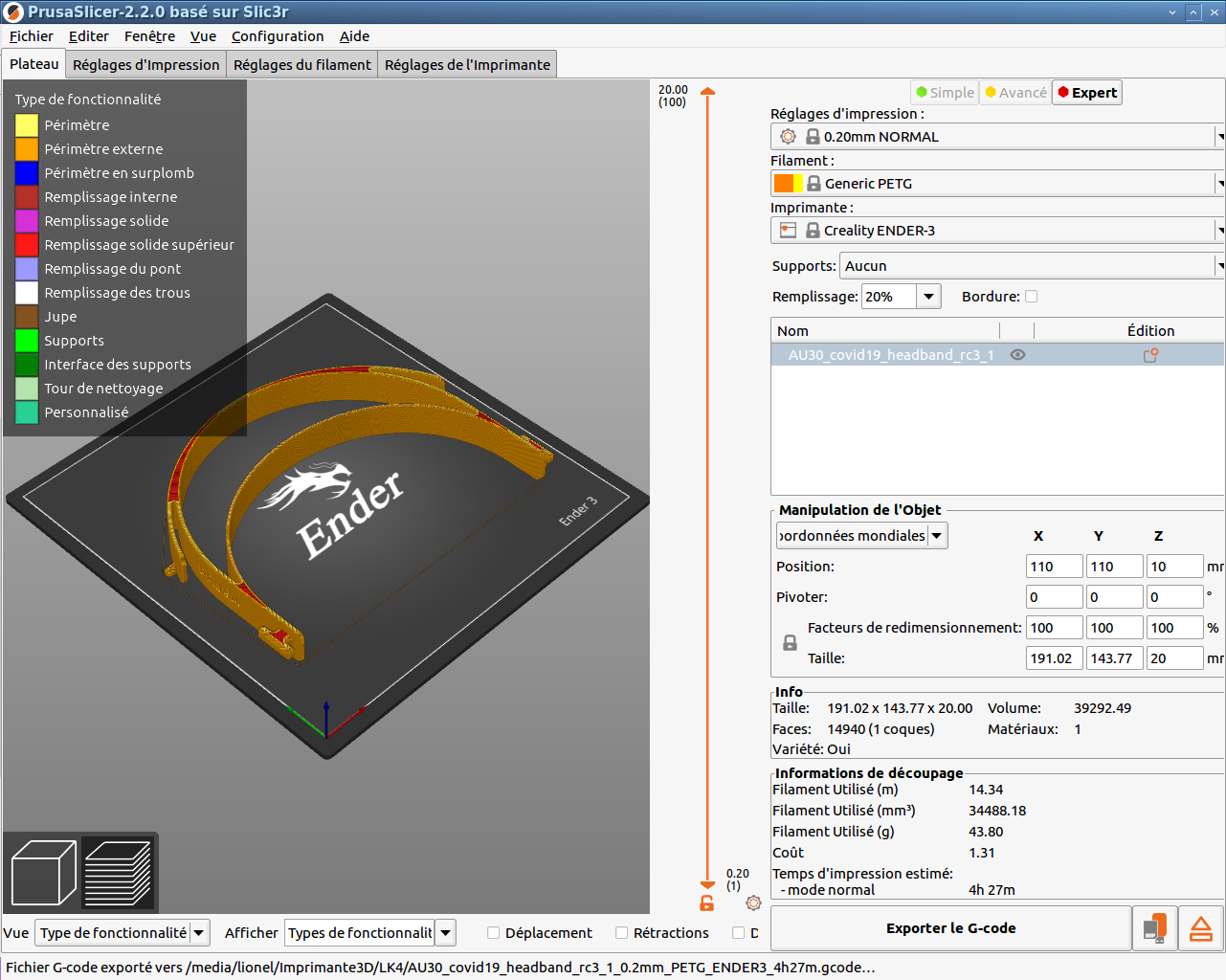Viewport: 1226px width, 980px height.
Task: Select the sliced layers preview icon
Action: click(x=118, y=872)
